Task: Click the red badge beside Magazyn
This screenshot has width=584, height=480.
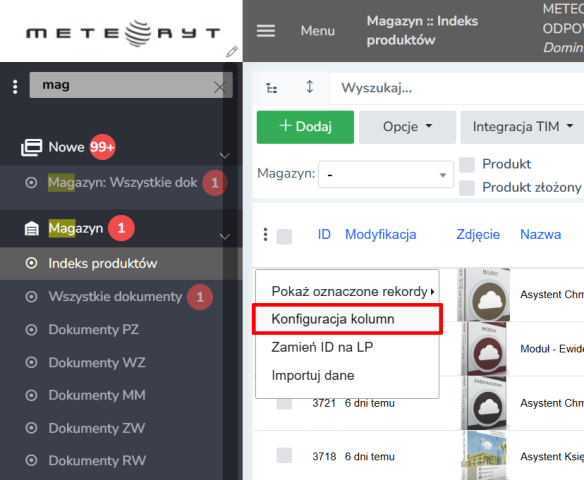Action: click(x=121, y=228)
